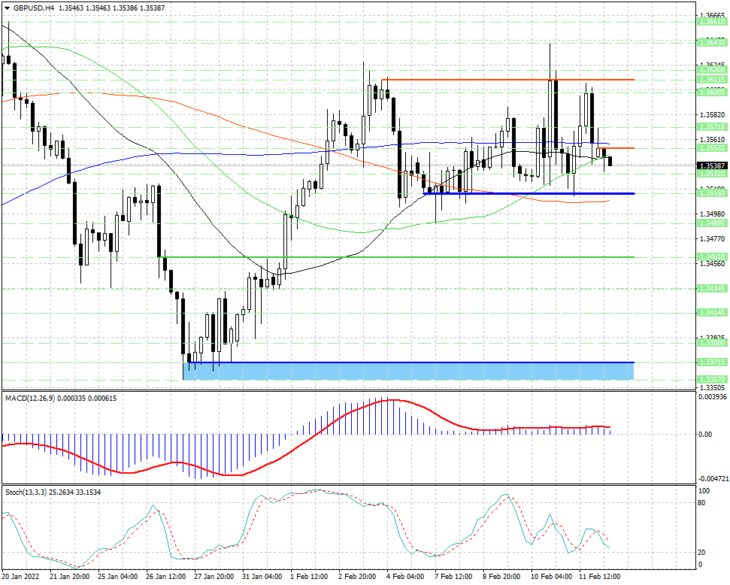This screenshot has width=730, height=585.
Task: Click the light blue demand zone rectangle
Action: 409,371
